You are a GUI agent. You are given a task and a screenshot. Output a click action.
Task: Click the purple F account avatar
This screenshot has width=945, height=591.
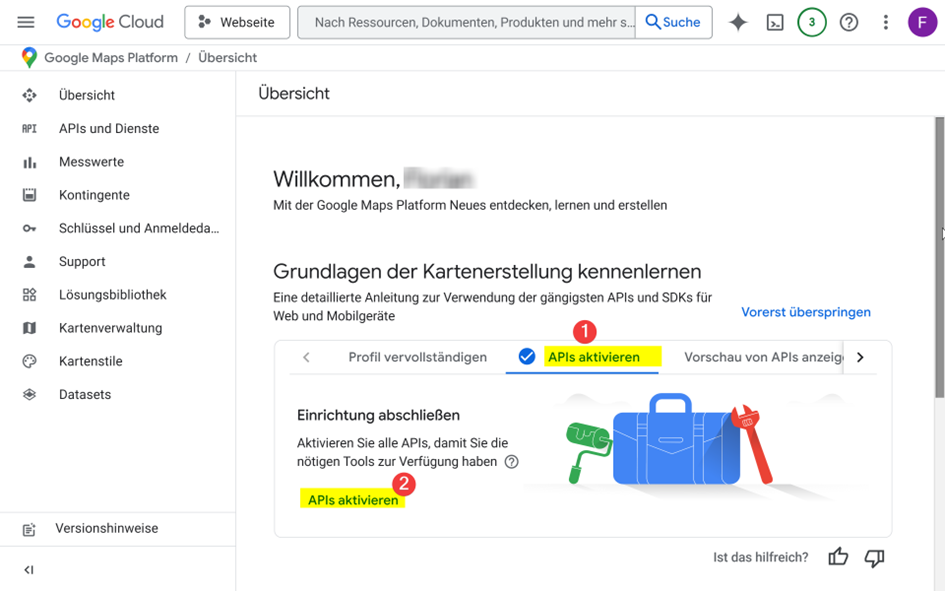point(922,22)
